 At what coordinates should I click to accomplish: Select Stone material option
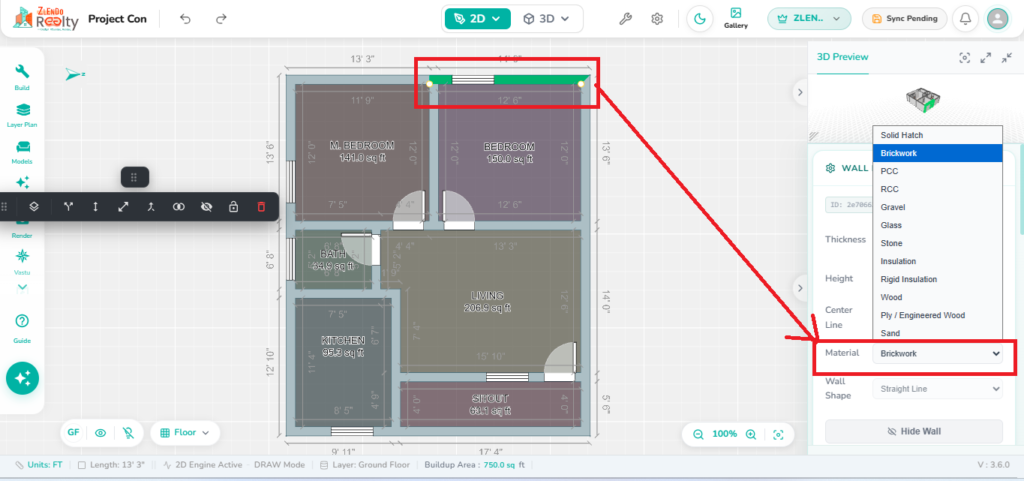937,243
